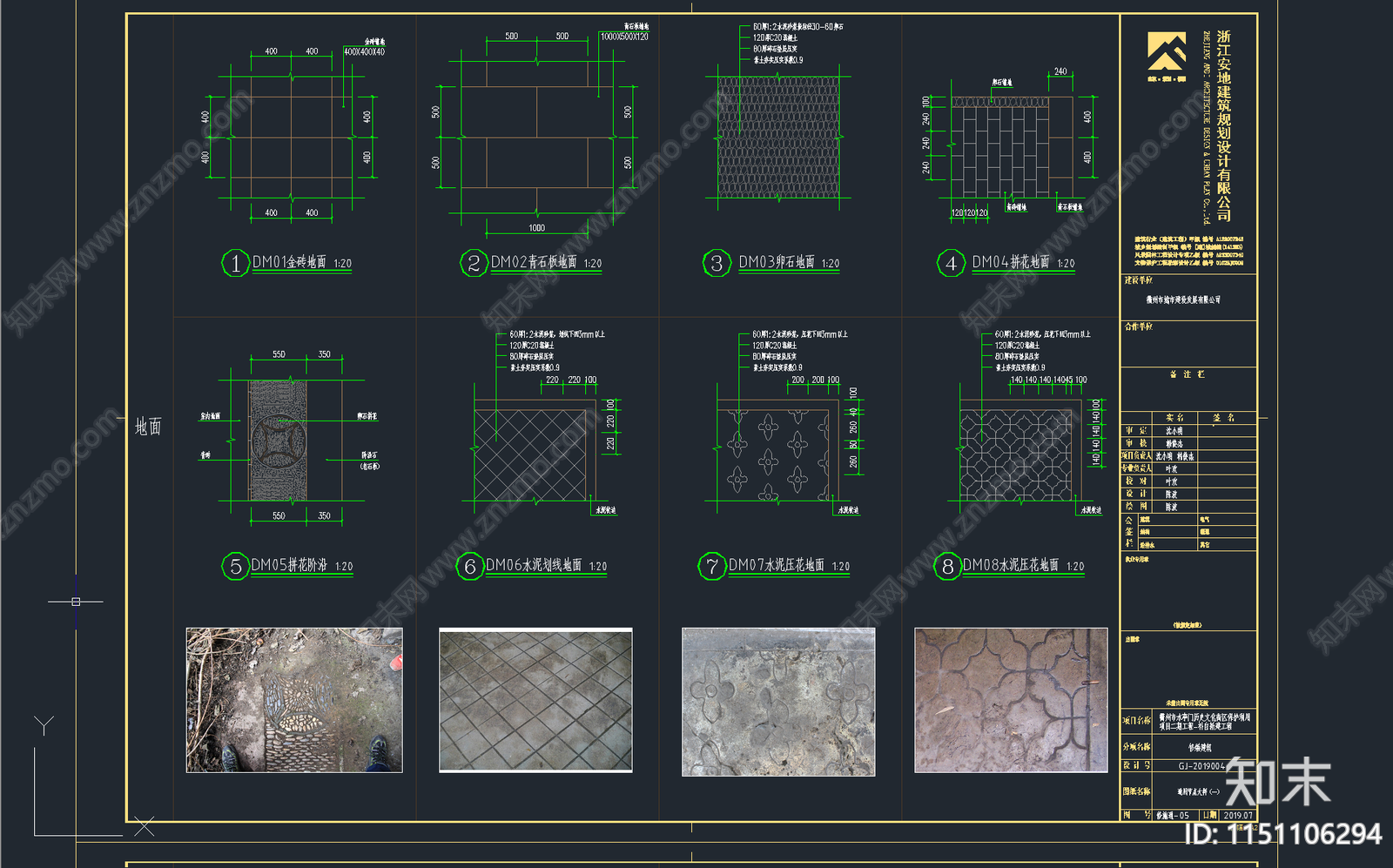Select the DM08 title text

(1011, 565)
